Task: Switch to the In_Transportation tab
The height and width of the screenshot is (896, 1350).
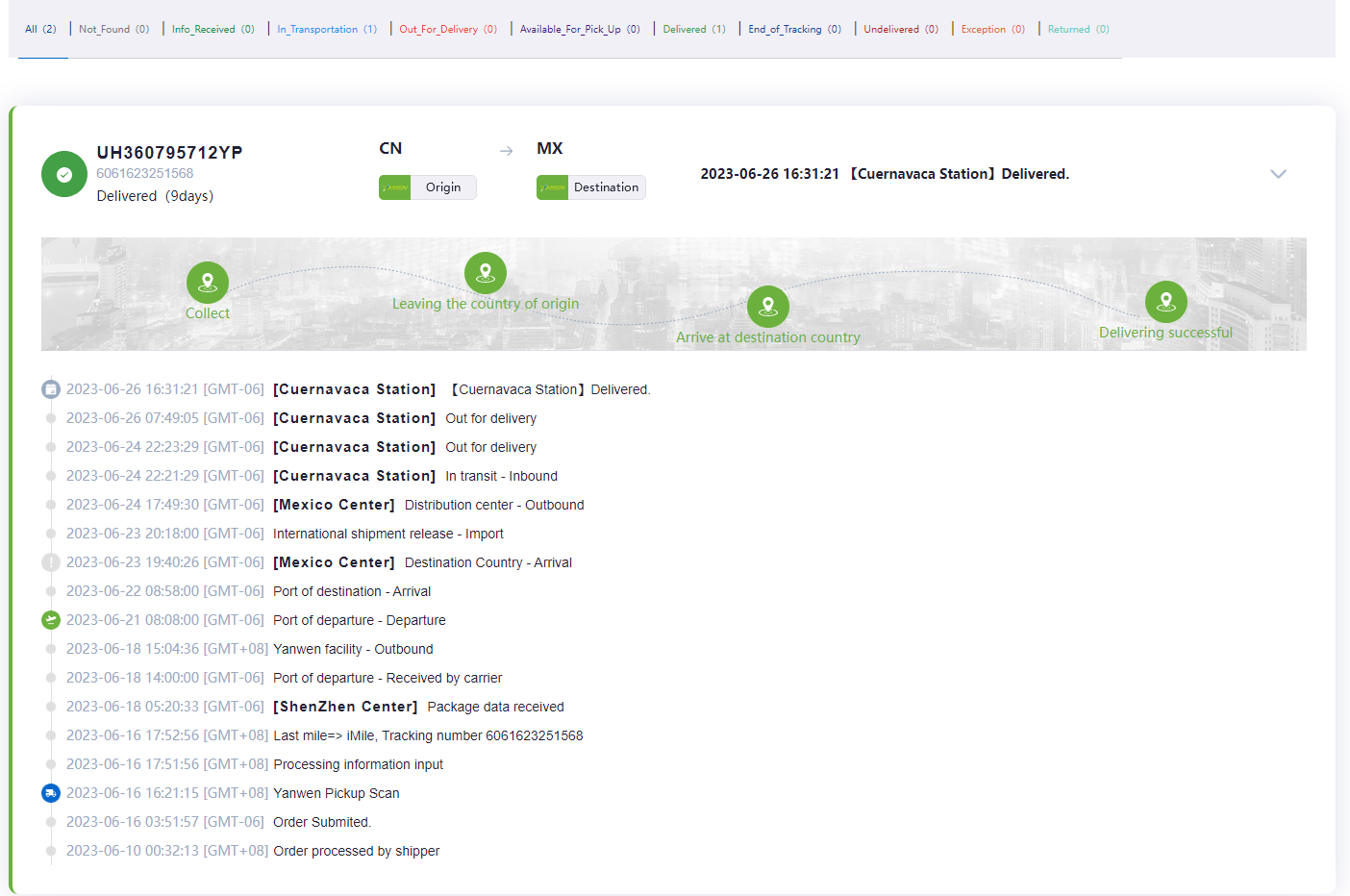Action: tap(327, 29)
